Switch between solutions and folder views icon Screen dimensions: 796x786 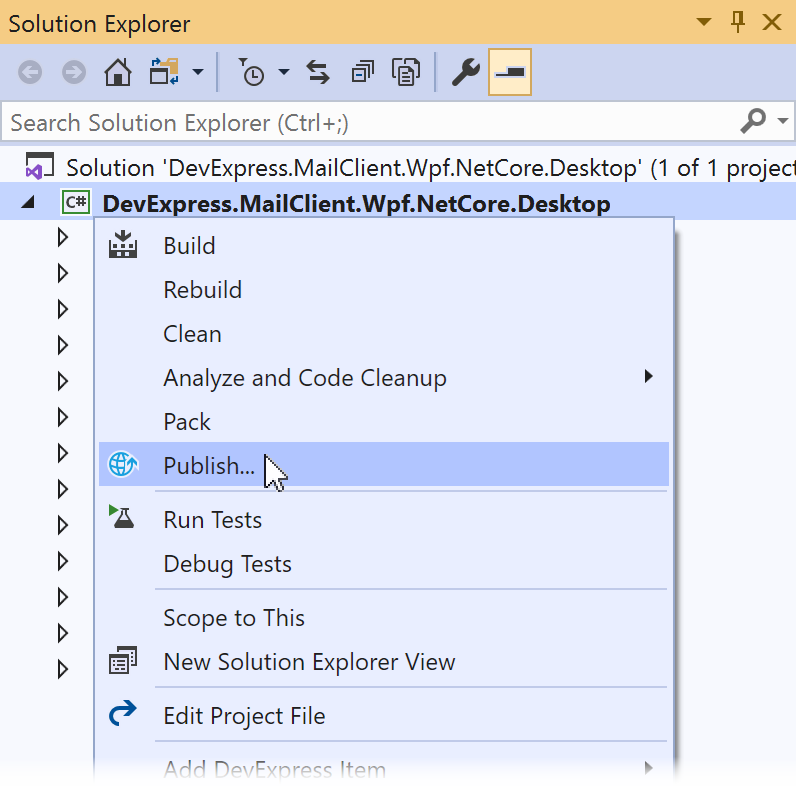pos(164,72)
